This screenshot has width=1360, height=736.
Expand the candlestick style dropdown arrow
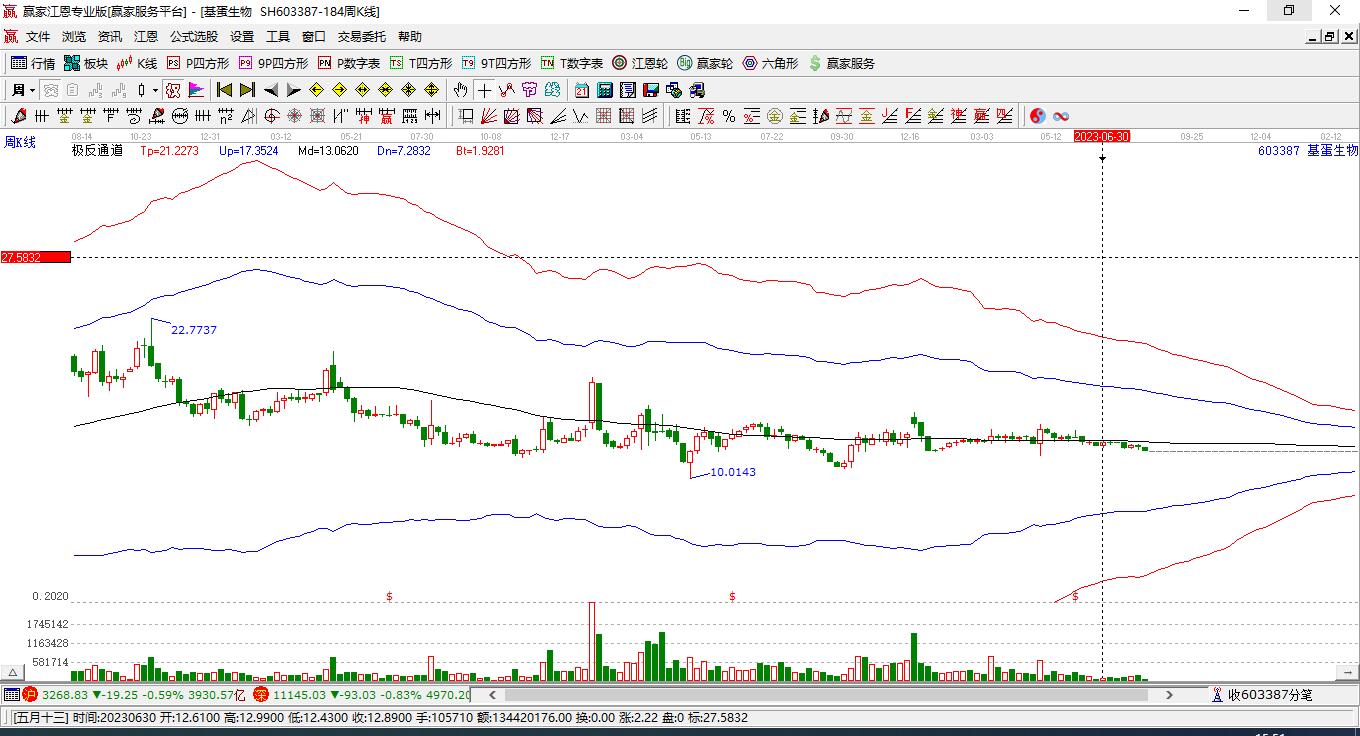point(155,90)
